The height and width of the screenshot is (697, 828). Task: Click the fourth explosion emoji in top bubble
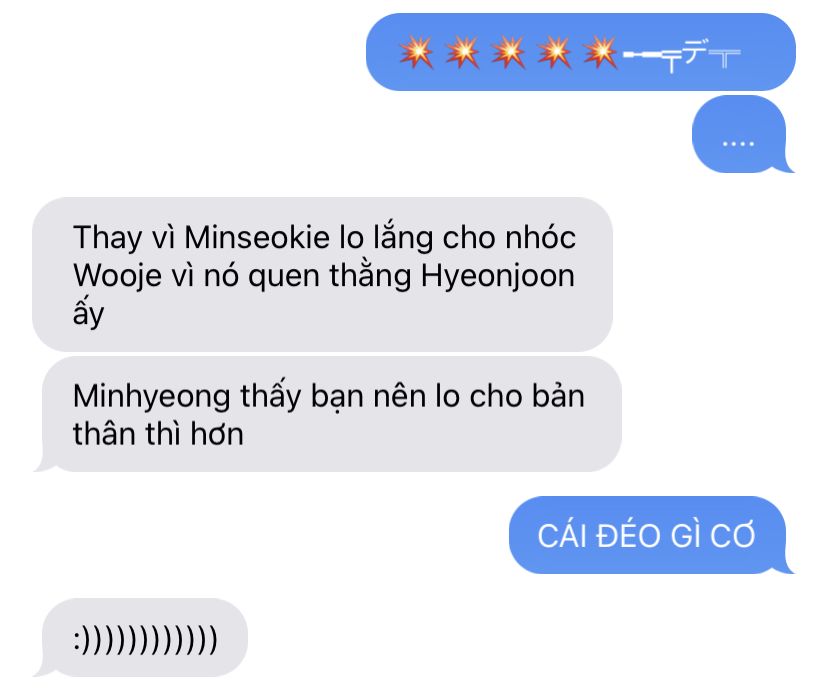(554, 53)
